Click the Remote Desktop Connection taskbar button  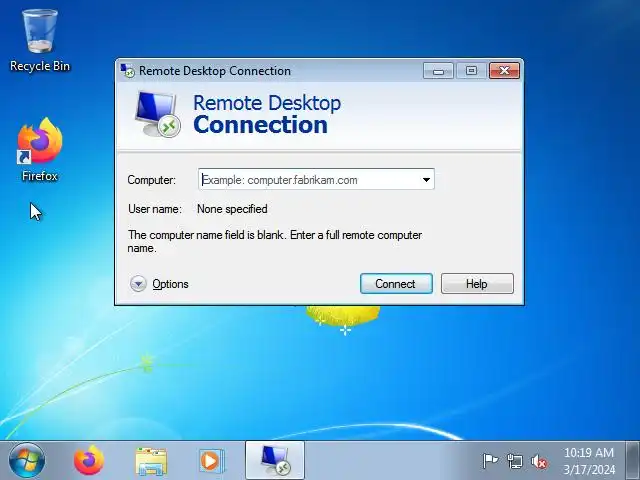275,460
